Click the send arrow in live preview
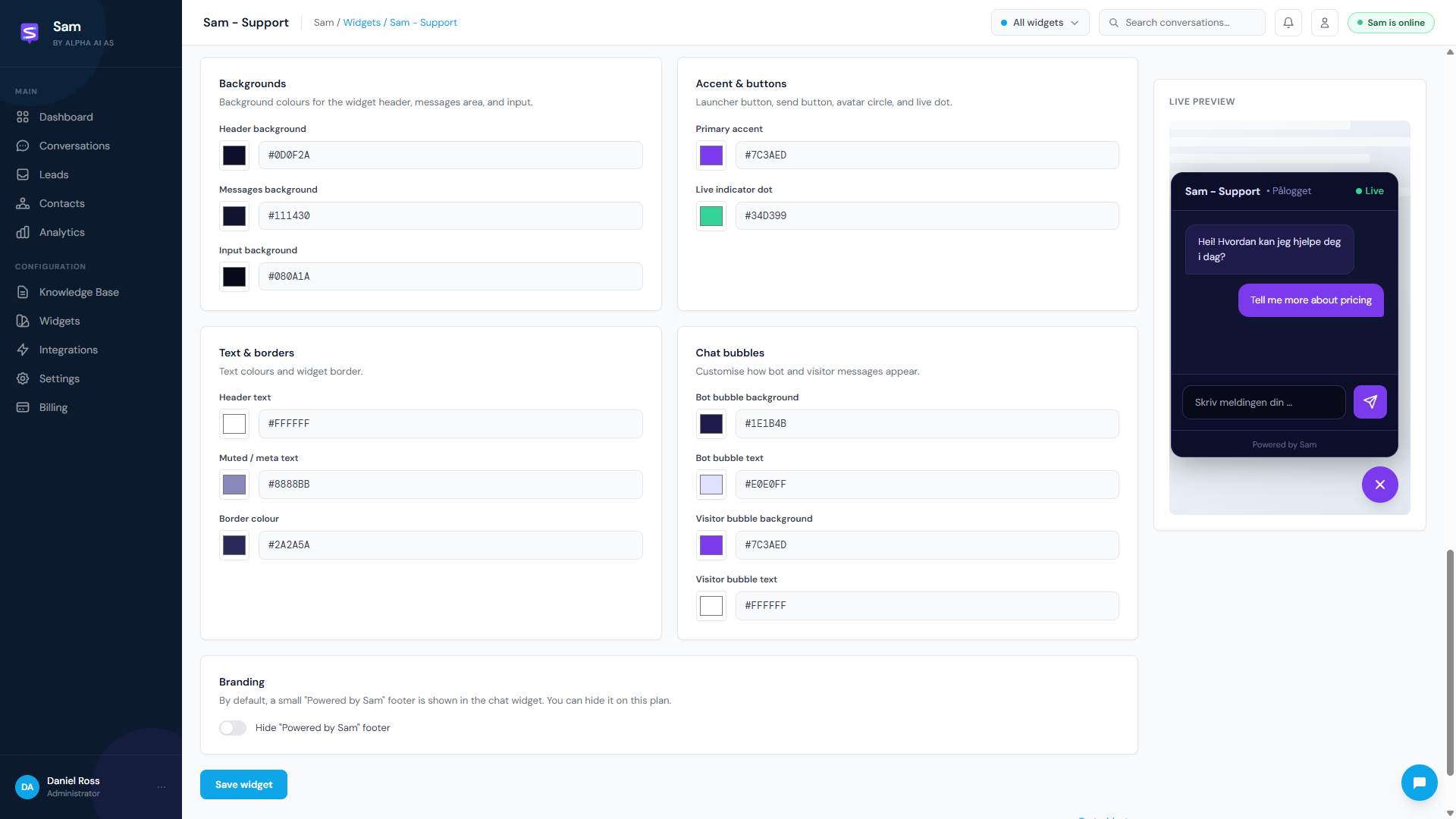Viewport: 1456px width, 819px height. point(1370,402)
